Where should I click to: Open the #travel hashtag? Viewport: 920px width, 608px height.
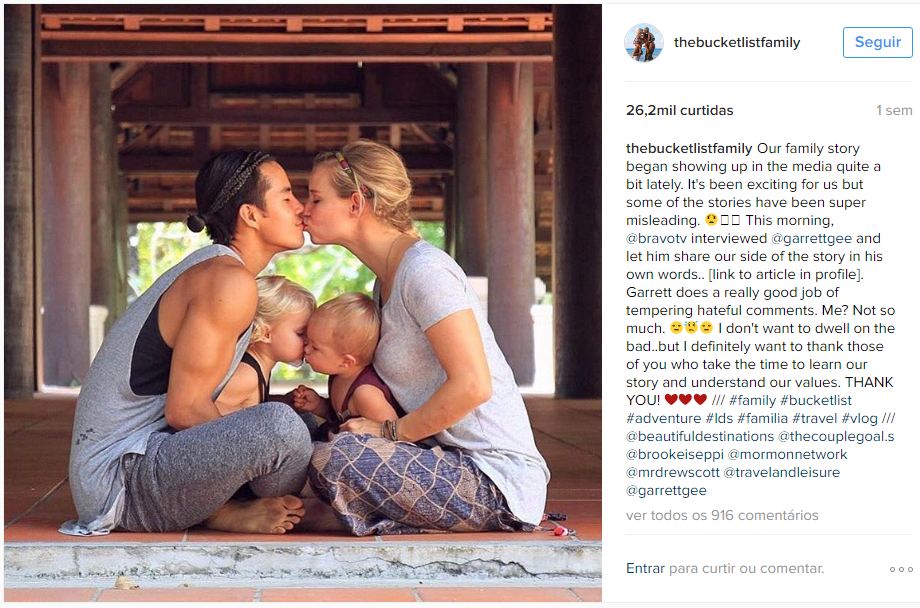click(x=814, y=418)
